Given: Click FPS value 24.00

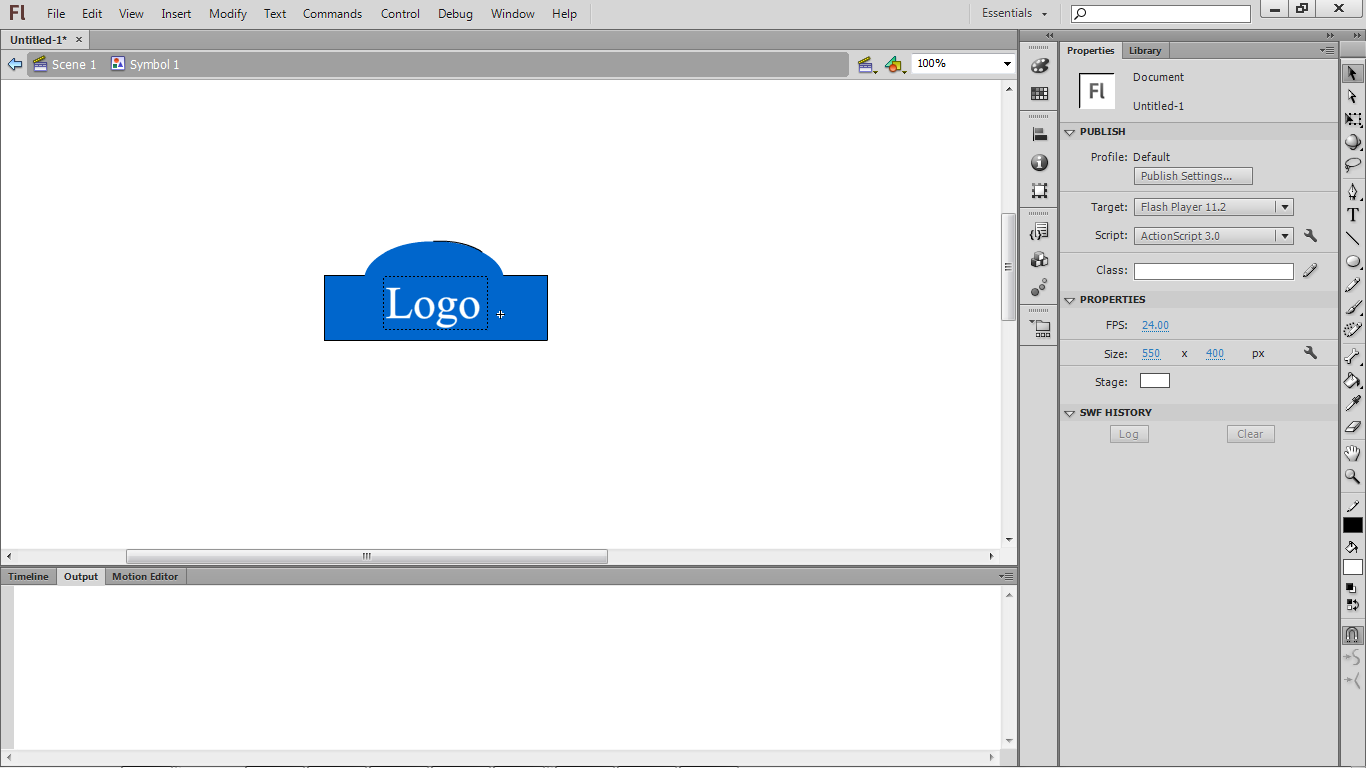Looking at the screenshot, I should [x=1155, y=325].
